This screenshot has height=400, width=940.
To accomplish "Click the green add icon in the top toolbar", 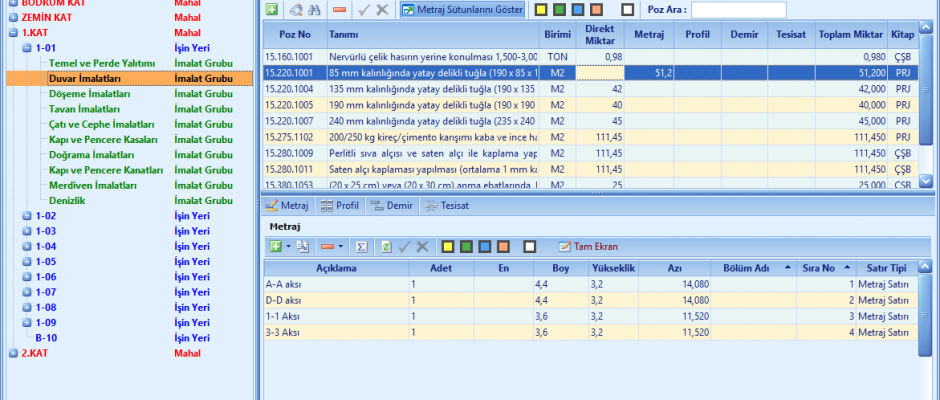I will (x=272, y=9).
